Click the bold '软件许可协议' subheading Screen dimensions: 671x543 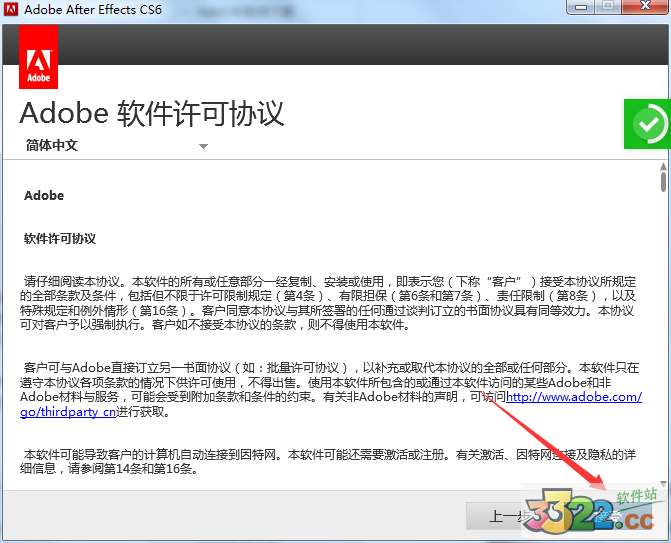click(60, 239)
